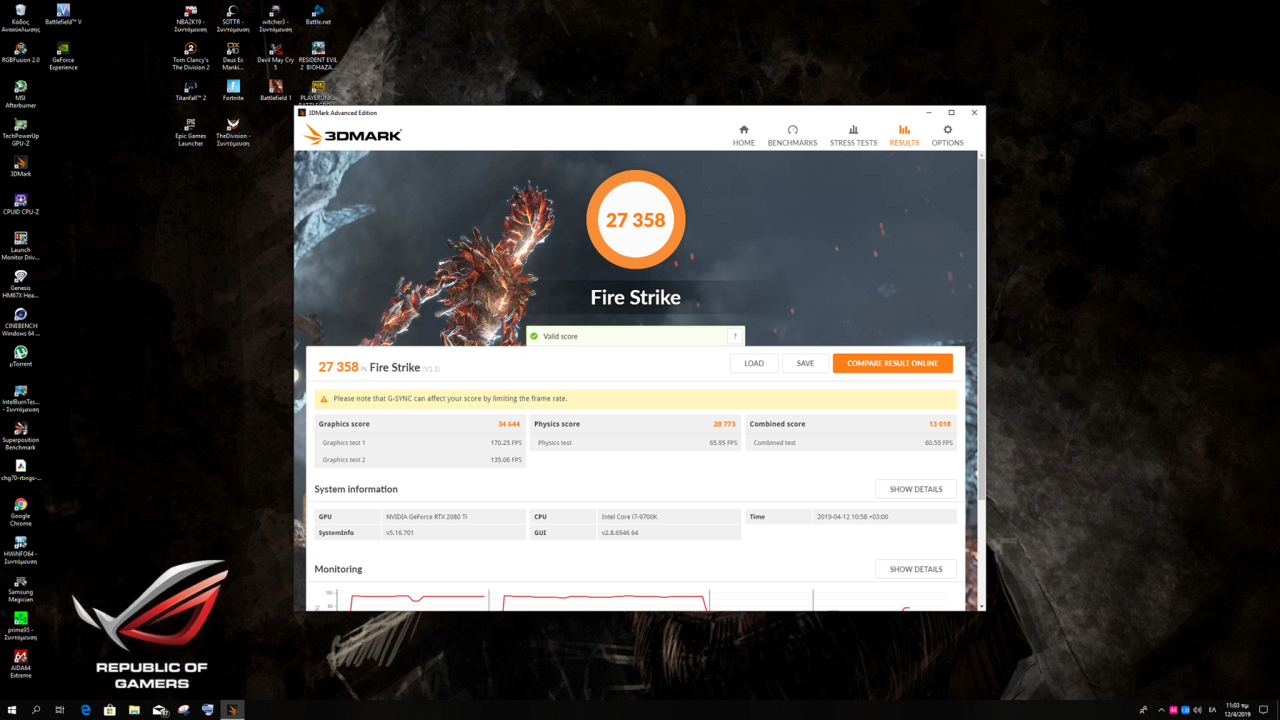Open Google Chrome desktop icon
Viewport: 1280px width, 720px height.
click(x=20, y=512)
